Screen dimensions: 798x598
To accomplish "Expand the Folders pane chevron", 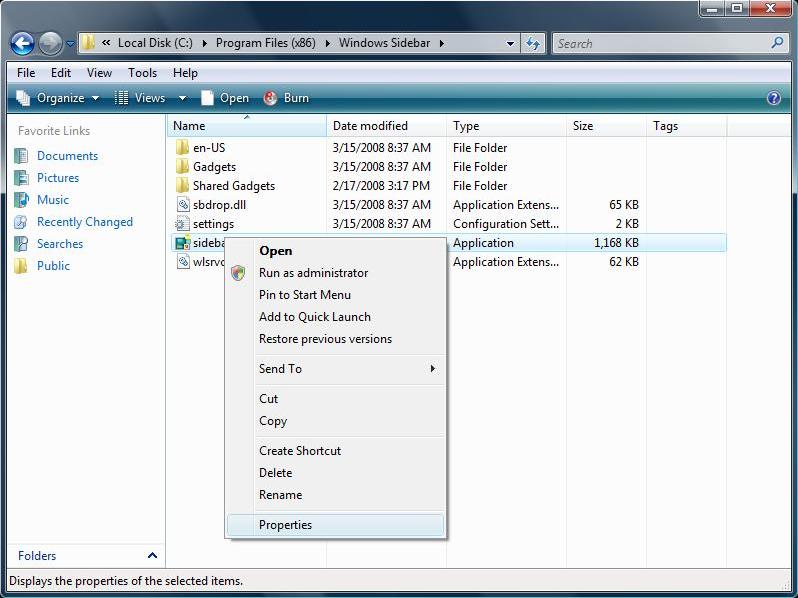I will pos(152,555).
